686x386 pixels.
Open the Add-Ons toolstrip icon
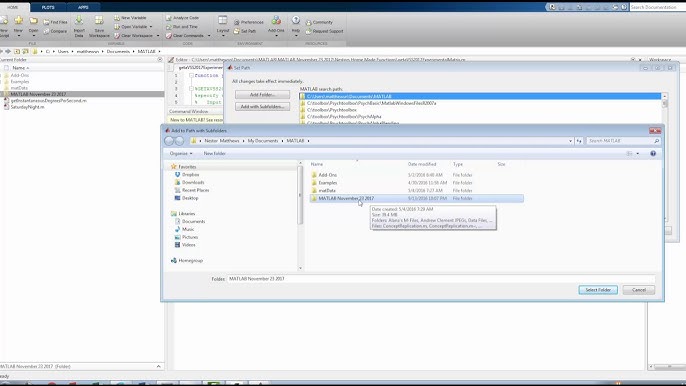pyautogui.click(x=276, y=21)
